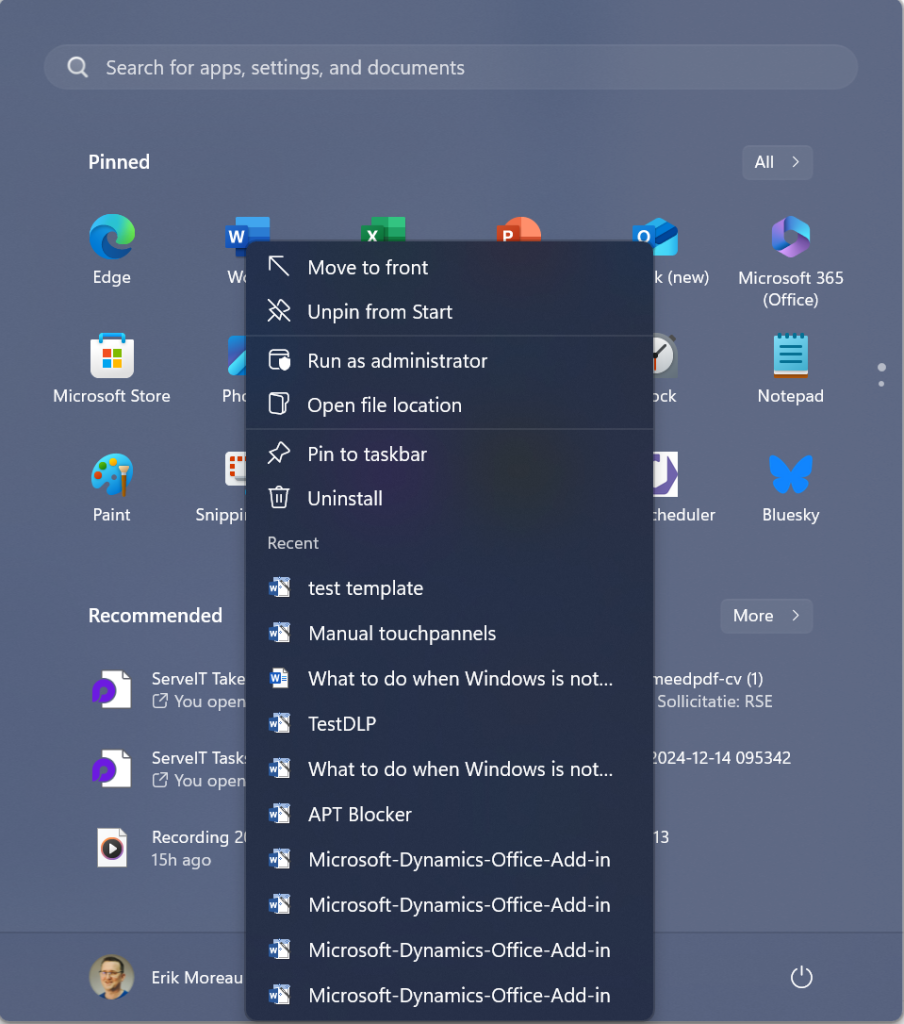Open recent document APT Blocker
This screenshot has height=1024, width=904.
[x=360, y=814]
